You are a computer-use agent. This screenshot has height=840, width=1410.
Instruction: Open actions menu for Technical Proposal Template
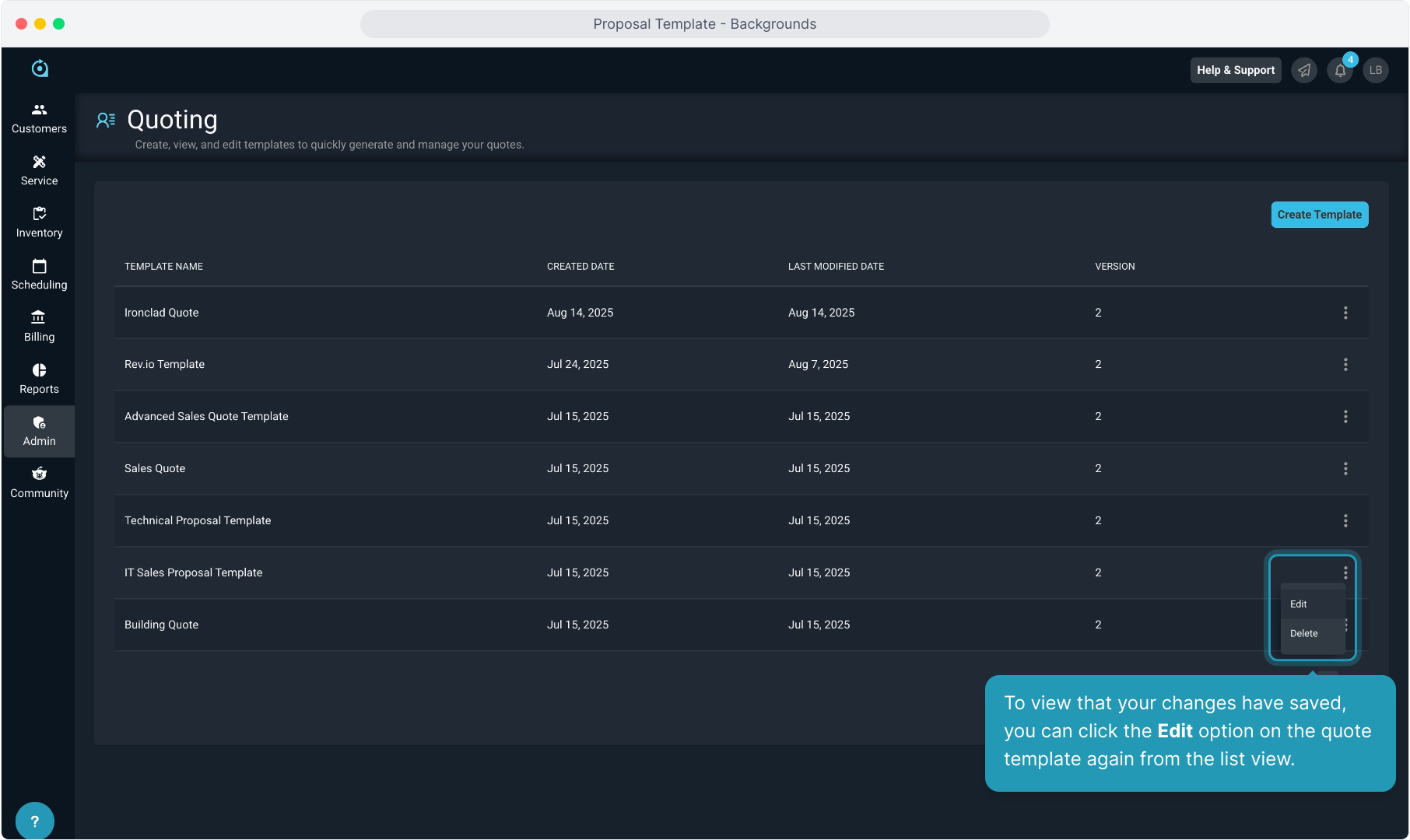(1345, 521)
